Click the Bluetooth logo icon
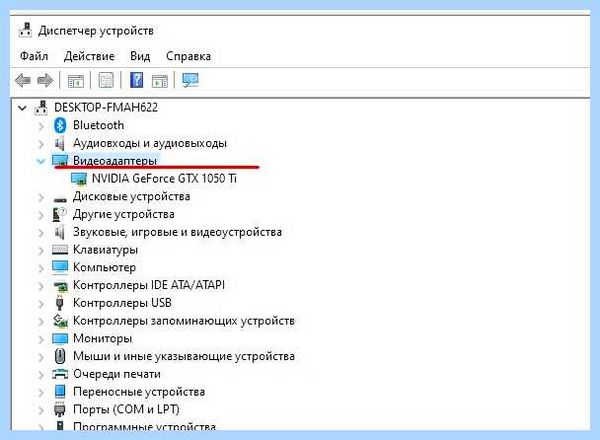This screenshot has width=600, height=440. coord(60,125)
